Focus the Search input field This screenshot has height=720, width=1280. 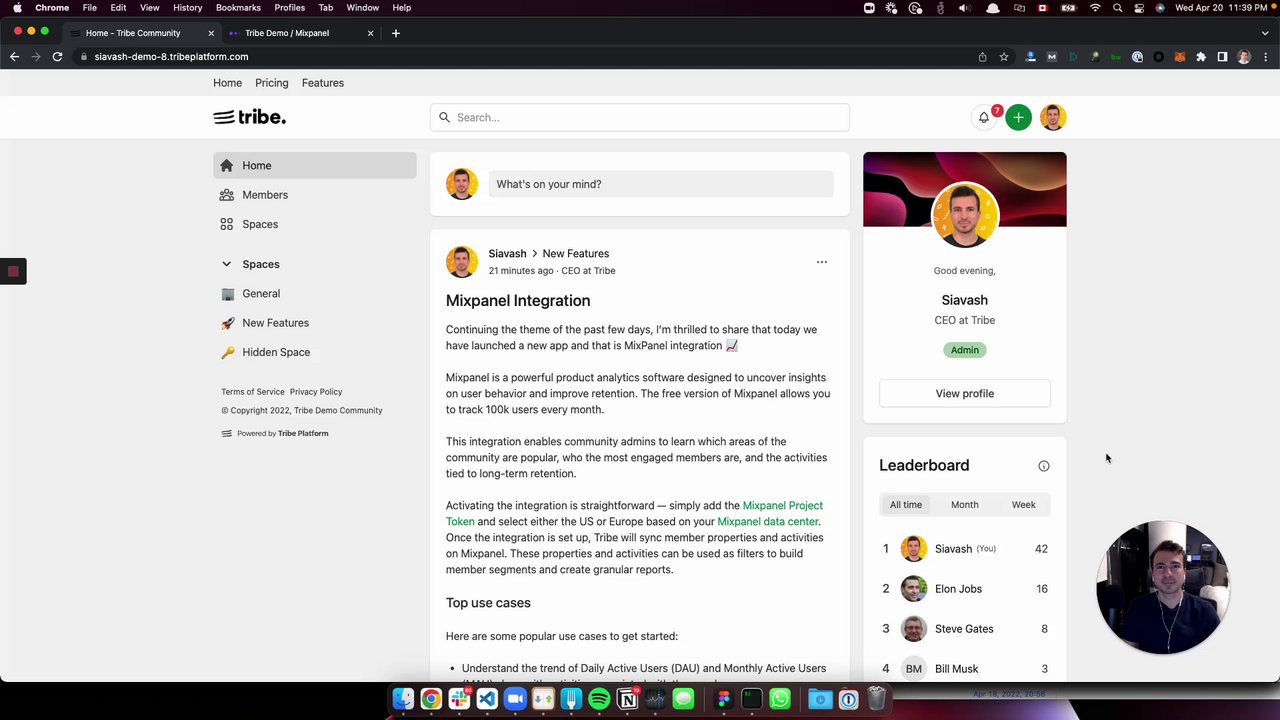click(x=640, y=118)
